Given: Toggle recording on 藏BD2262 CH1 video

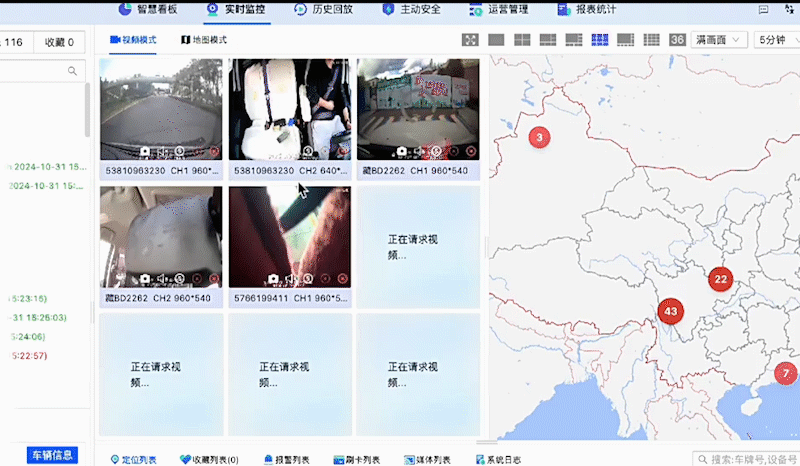Looking at the screenshot, I should point(454,152).
